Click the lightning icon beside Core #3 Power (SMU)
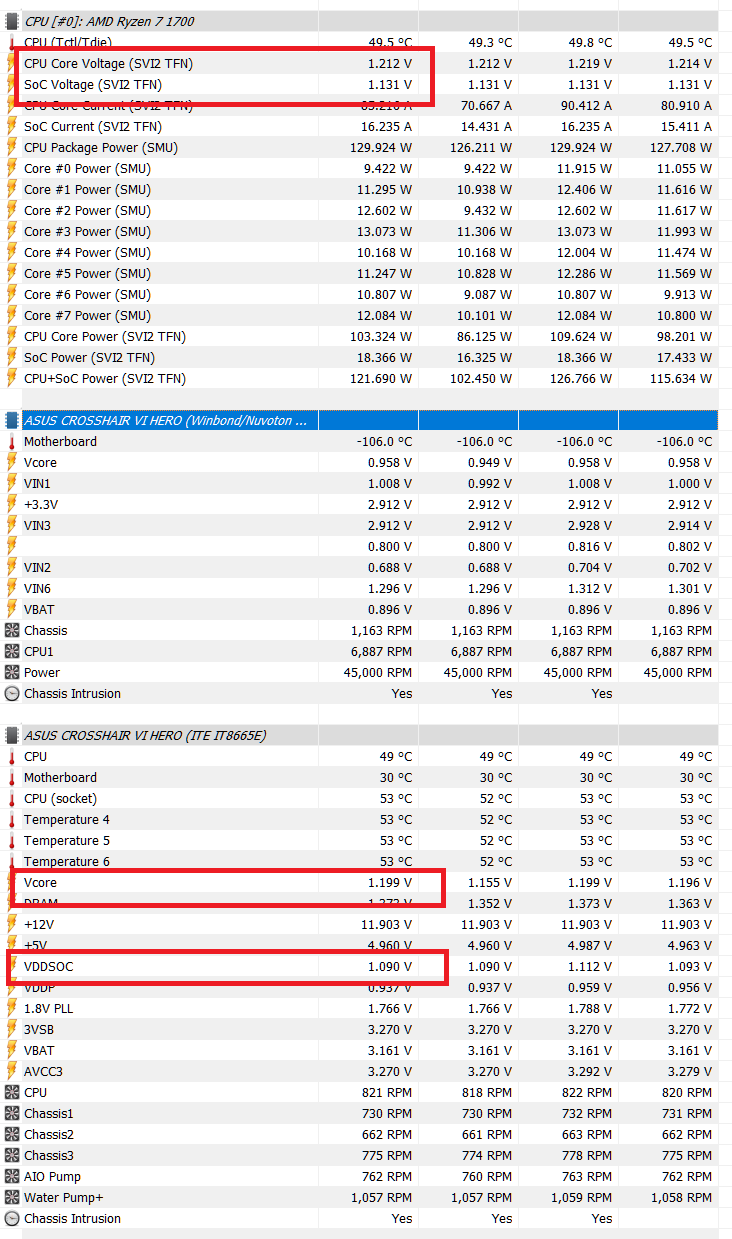Screen dimensions: 732x1239 pyautogui.click(x=12, y=231)
